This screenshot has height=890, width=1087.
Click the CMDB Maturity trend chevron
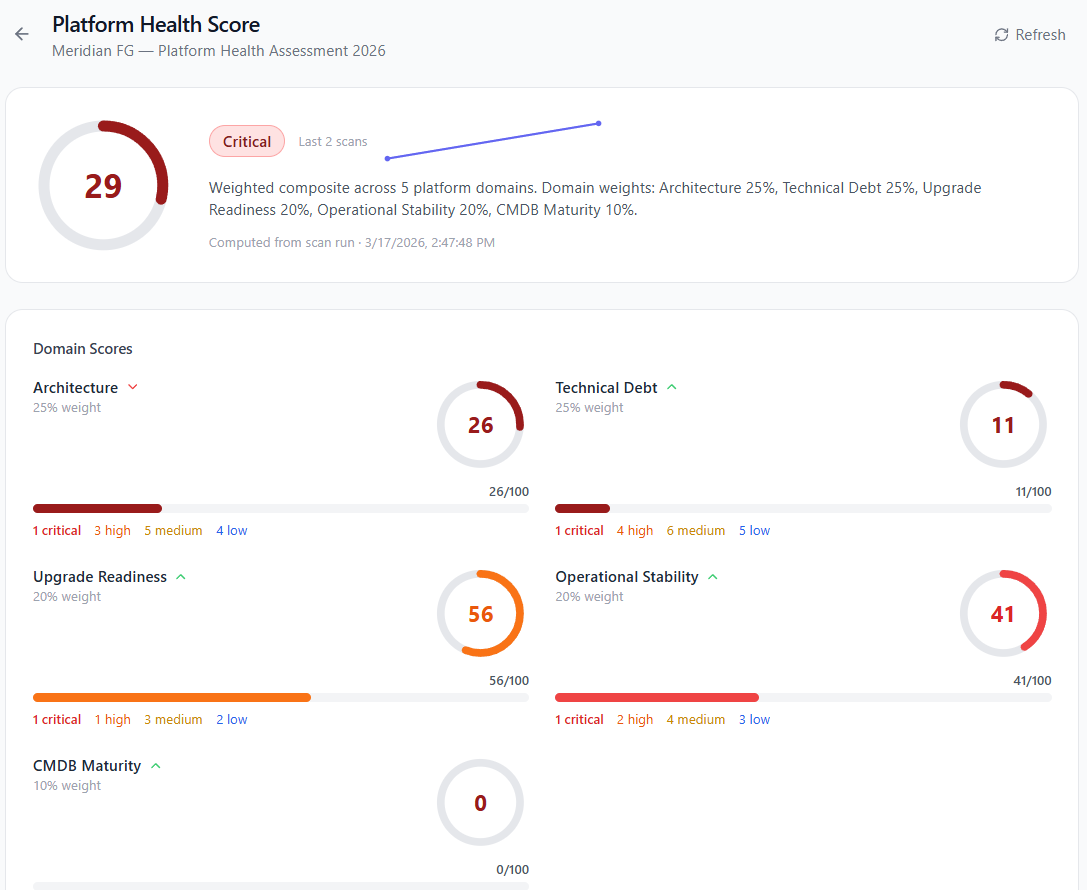pyautogui.click(x=155, y=766)
